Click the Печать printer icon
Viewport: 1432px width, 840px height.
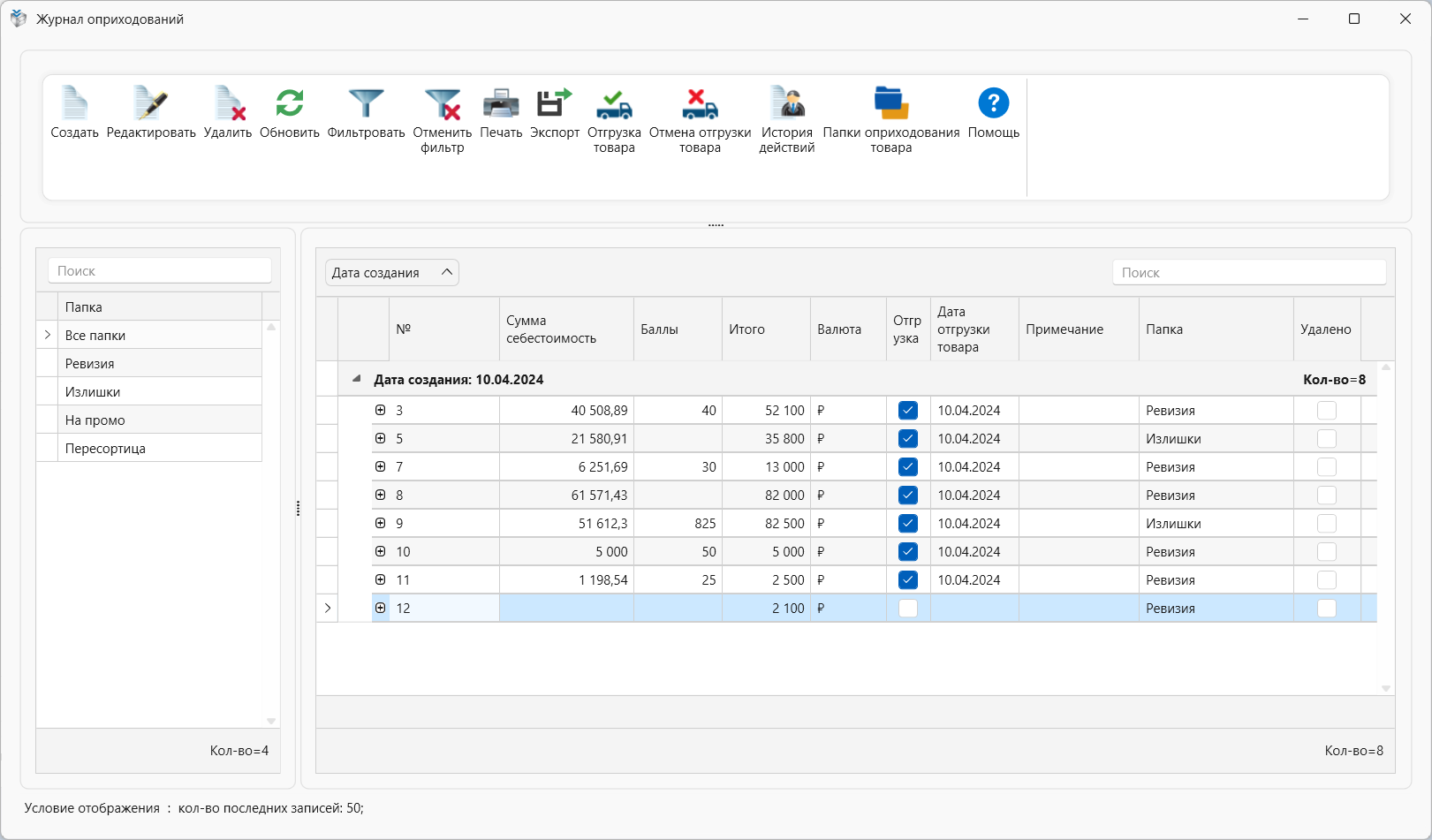point(501,103)
